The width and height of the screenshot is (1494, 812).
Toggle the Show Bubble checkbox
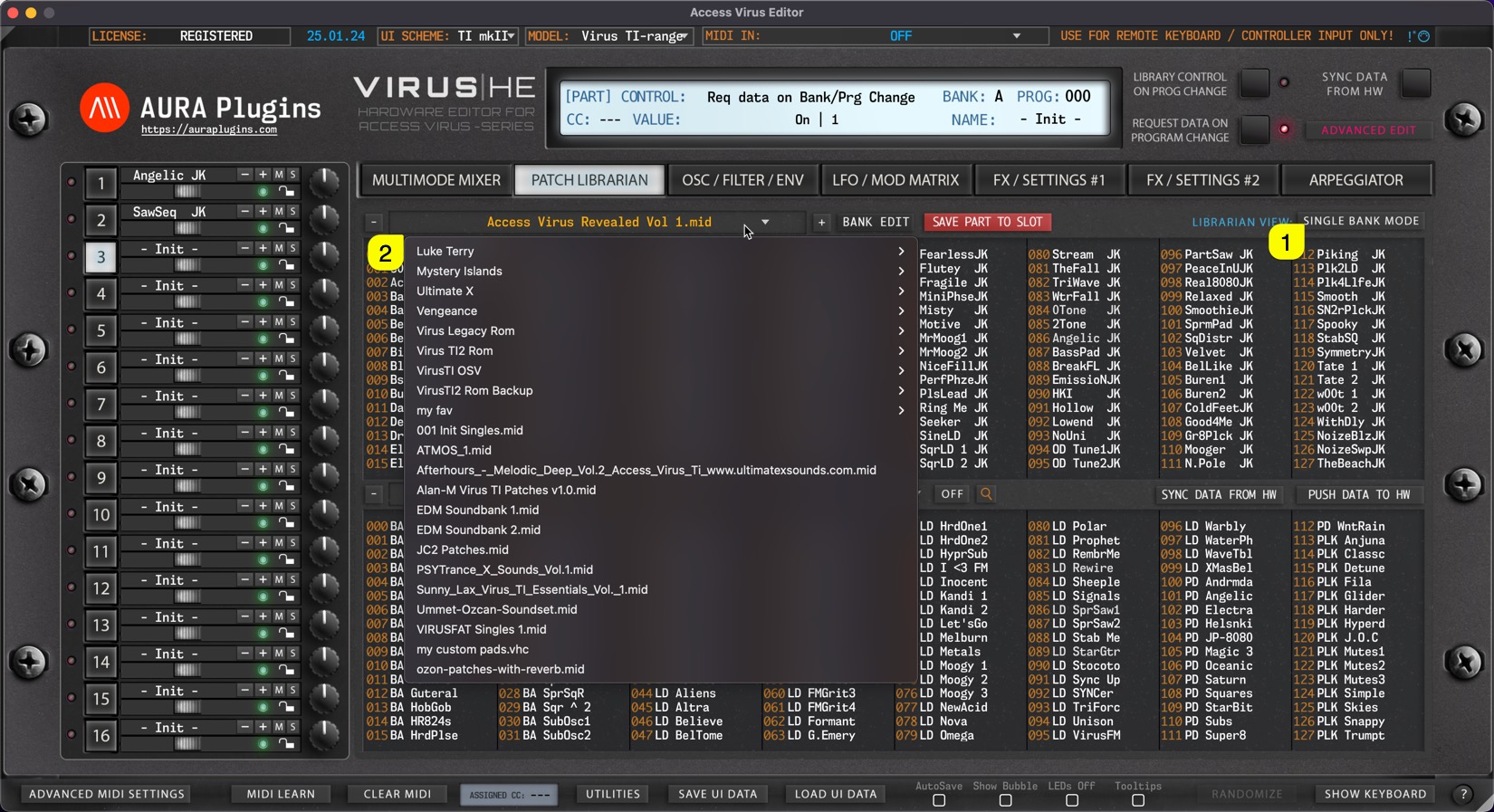[1005, 800]
